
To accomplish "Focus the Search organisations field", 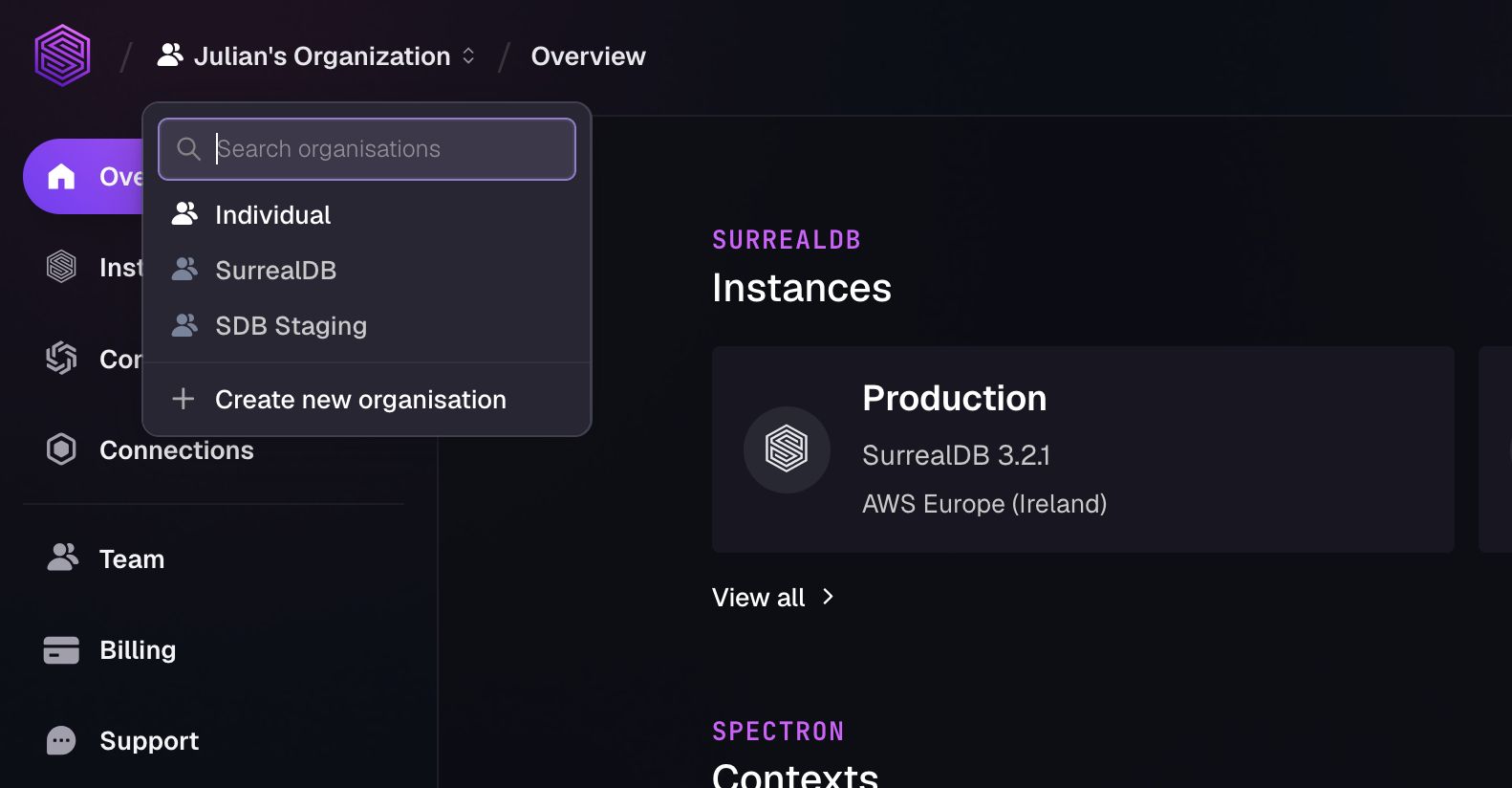I will pos(367,149).
